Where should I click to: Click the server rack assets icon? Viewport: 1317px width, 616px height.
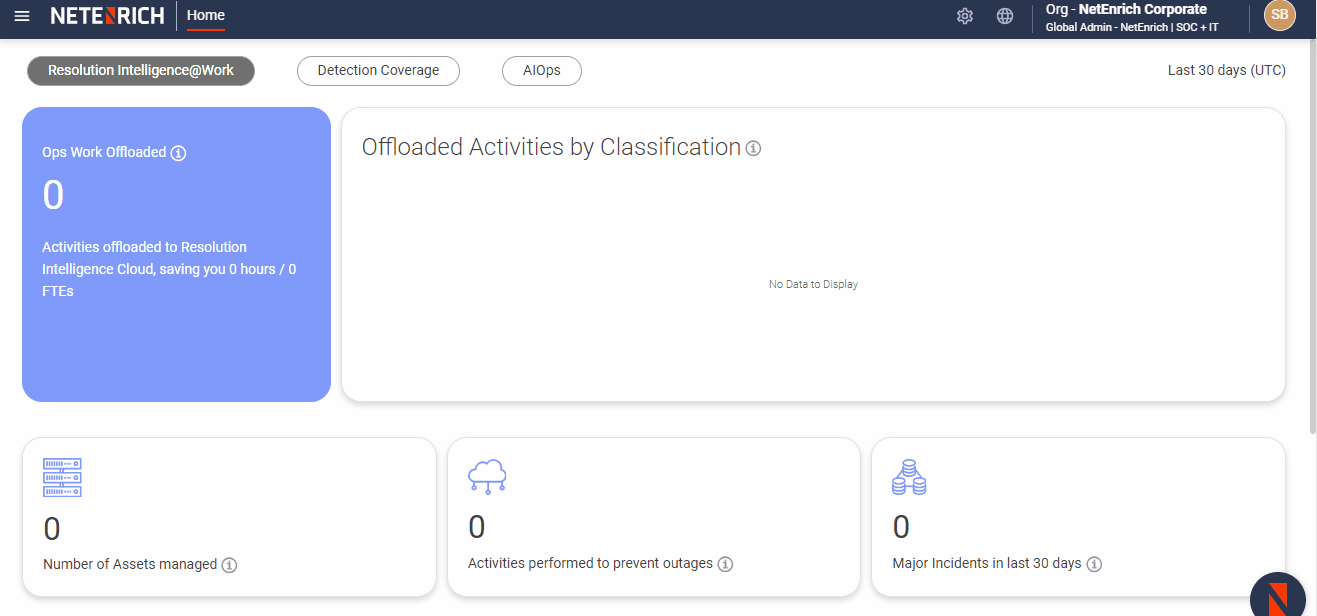point(62,478)
